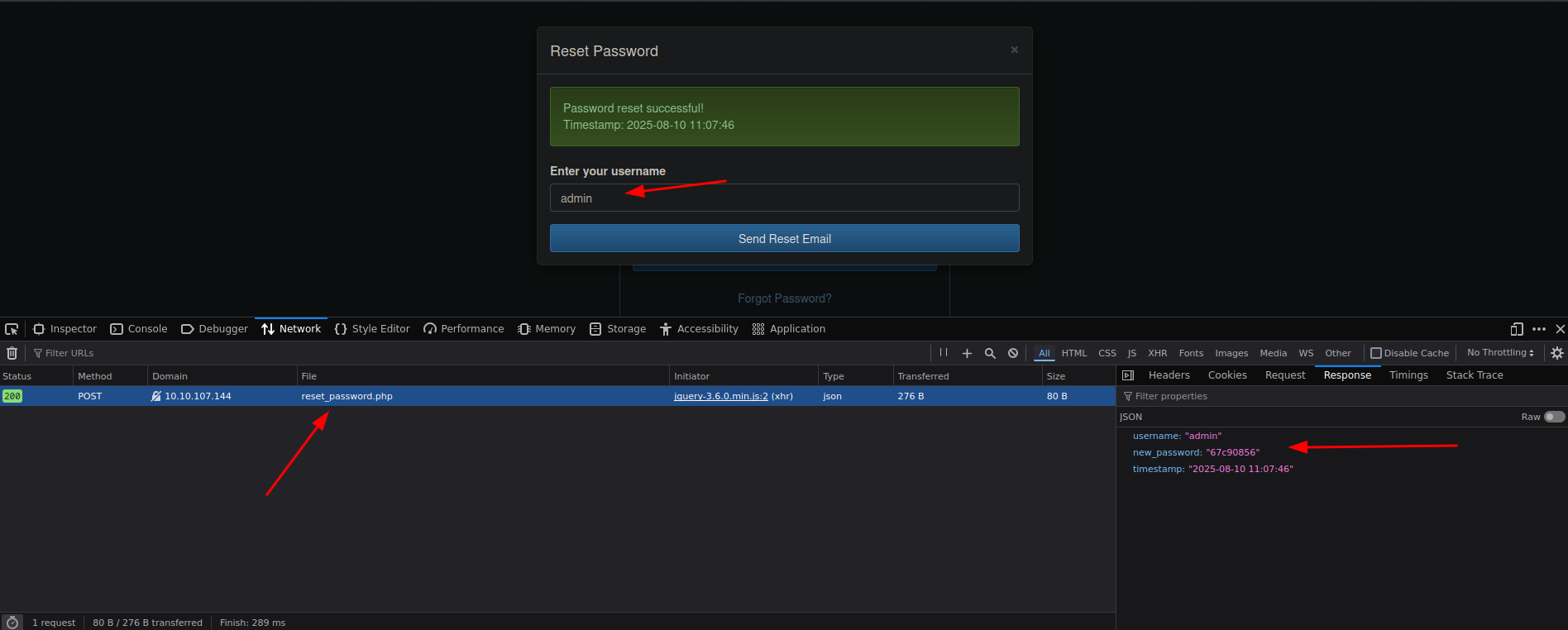Enable the Disable Cache checkbox
The width and height of the screenshot is (1568, 630).
1376,353
